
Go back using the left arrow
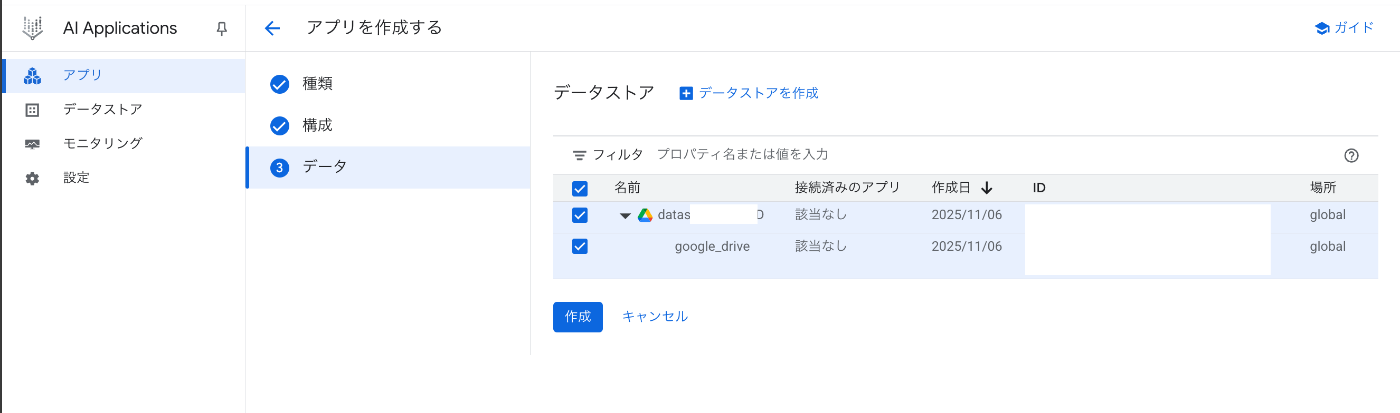272,28
